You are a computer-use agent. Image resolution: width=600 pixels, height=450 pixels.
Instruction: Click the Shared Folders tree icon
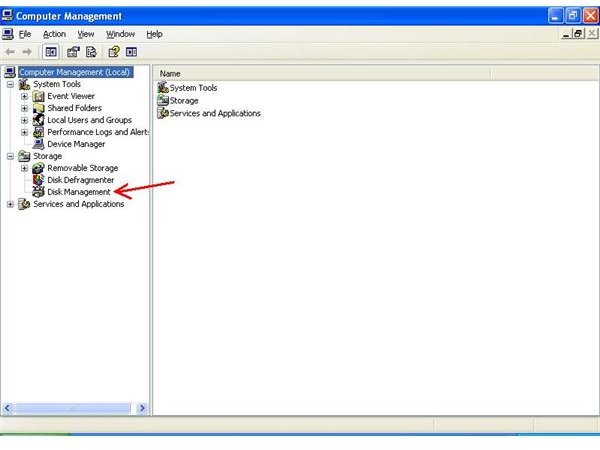pos(38,108)
